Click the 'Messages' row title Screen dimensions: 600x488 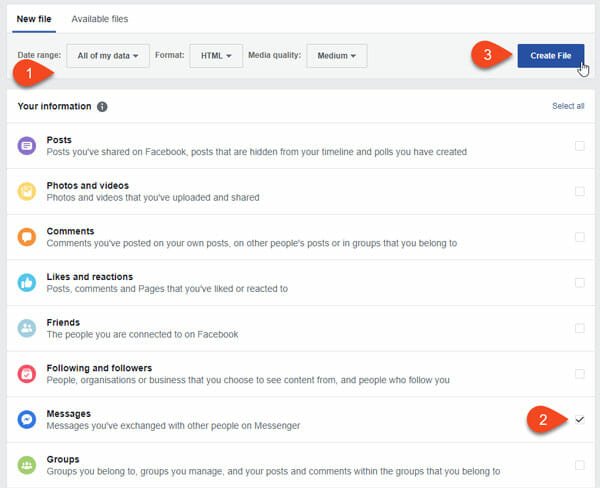[69, 413]
